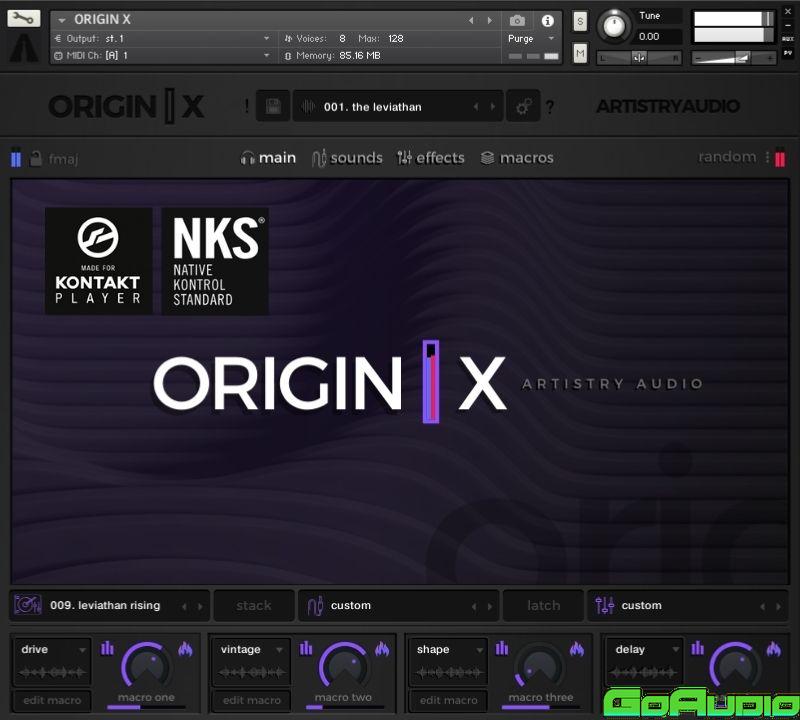Image resolution: width=800 pixels, height=720 pixels.
Task: Go to previous preset before 001. the leviathan
Action: [476, 107]
